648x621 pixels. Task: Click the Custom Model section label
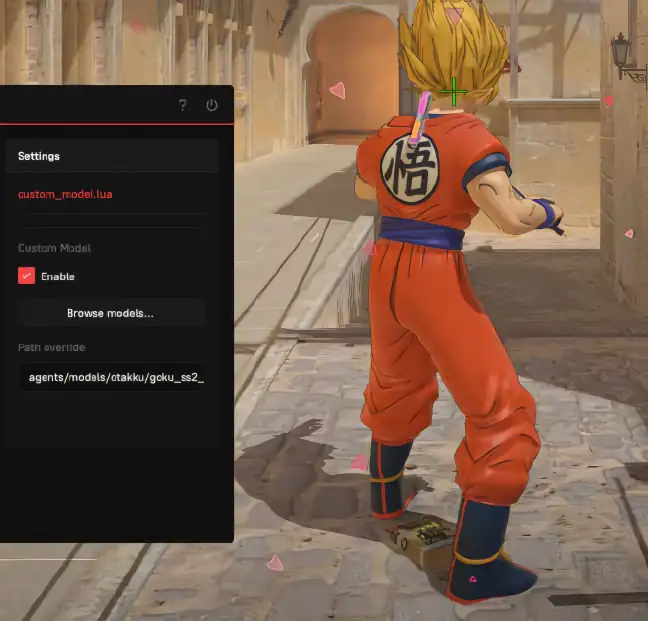coord(54,248)
